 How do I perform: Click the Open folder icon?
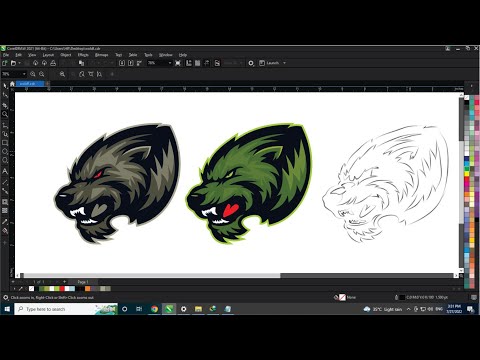pyautogui.click(x=13, y=63)
